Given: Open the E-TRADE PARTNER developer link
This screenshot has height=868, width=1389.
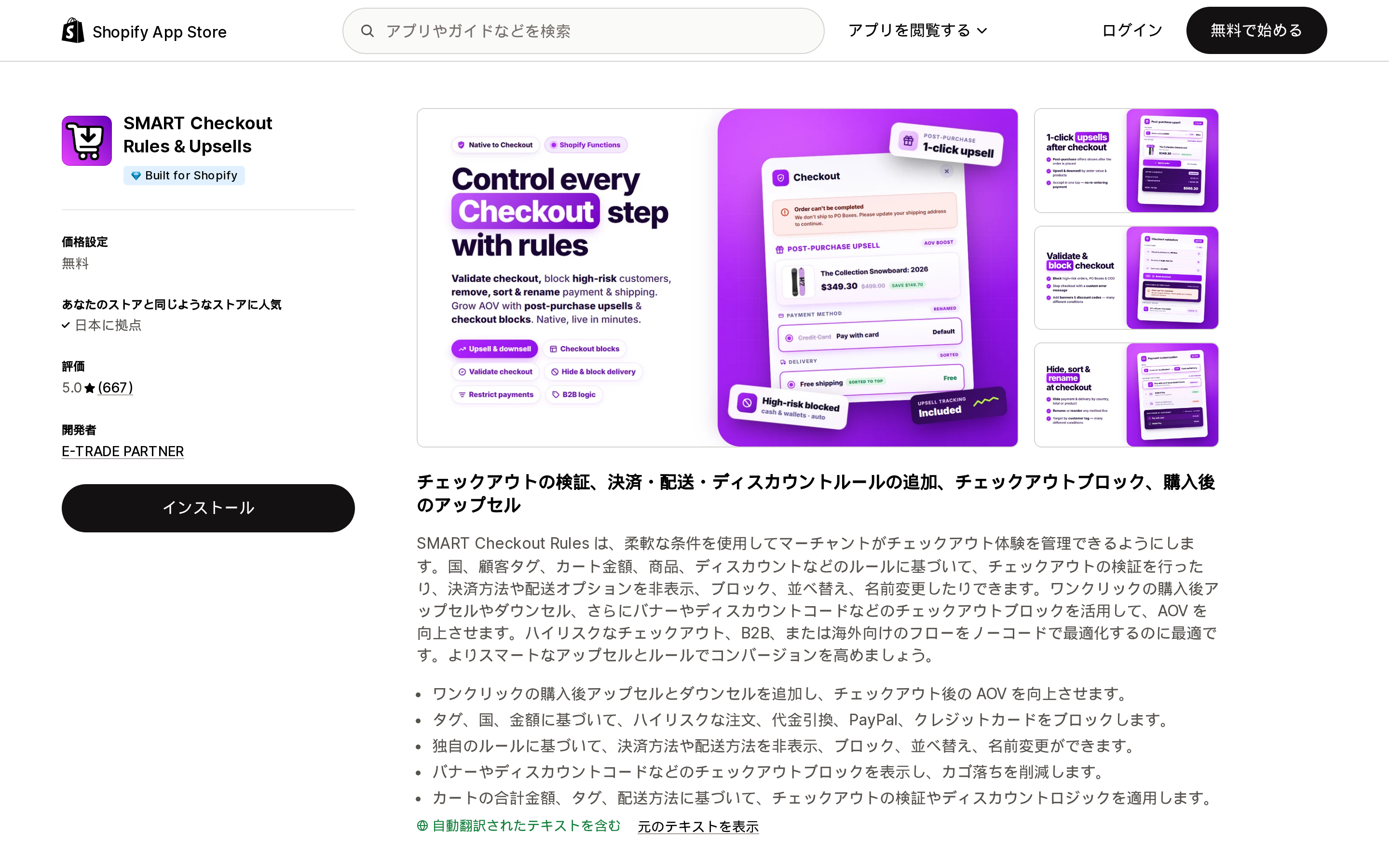Looking at the screenshot, I should click(x=123, y=452).
